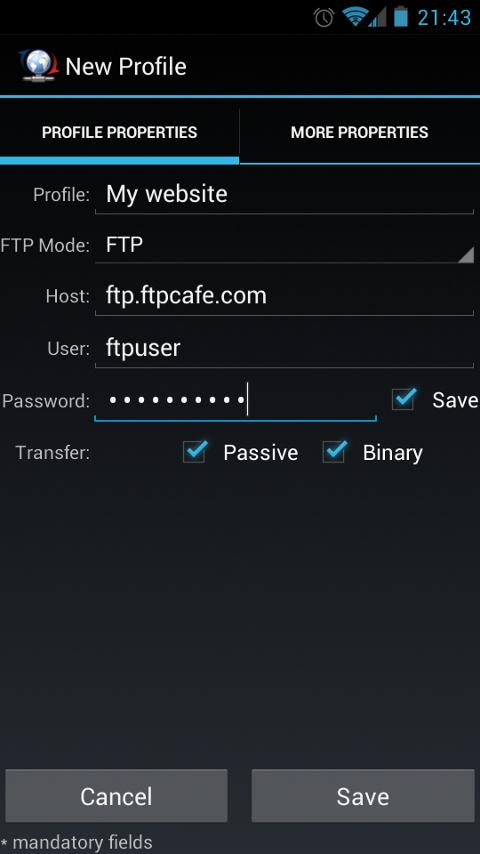Select the Profile Properties tab
480x854 pixels.
(119, 132)
